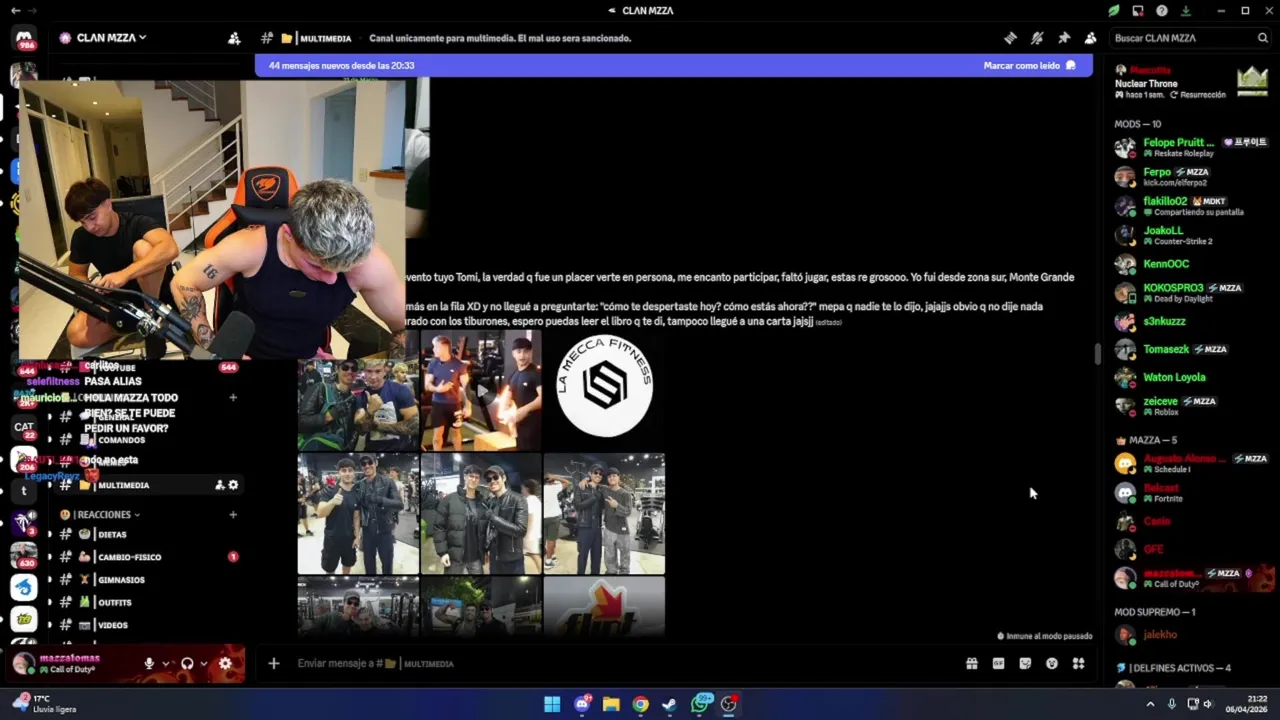The height and width of the screenshot is (720, 1280).
Task: Add channel with plus next to REACCIONES
Action: (x=233, y=515)
